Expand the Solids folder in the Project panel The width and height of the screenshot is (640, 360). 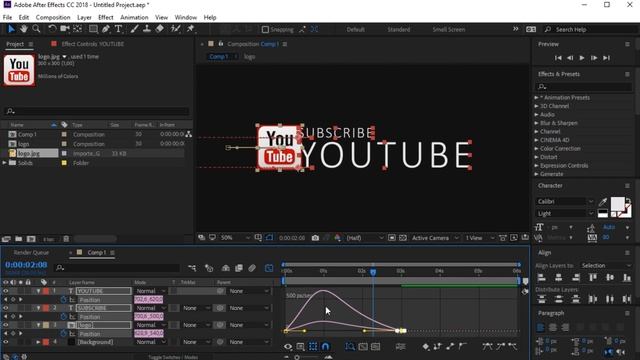click(x=4, y=163)
